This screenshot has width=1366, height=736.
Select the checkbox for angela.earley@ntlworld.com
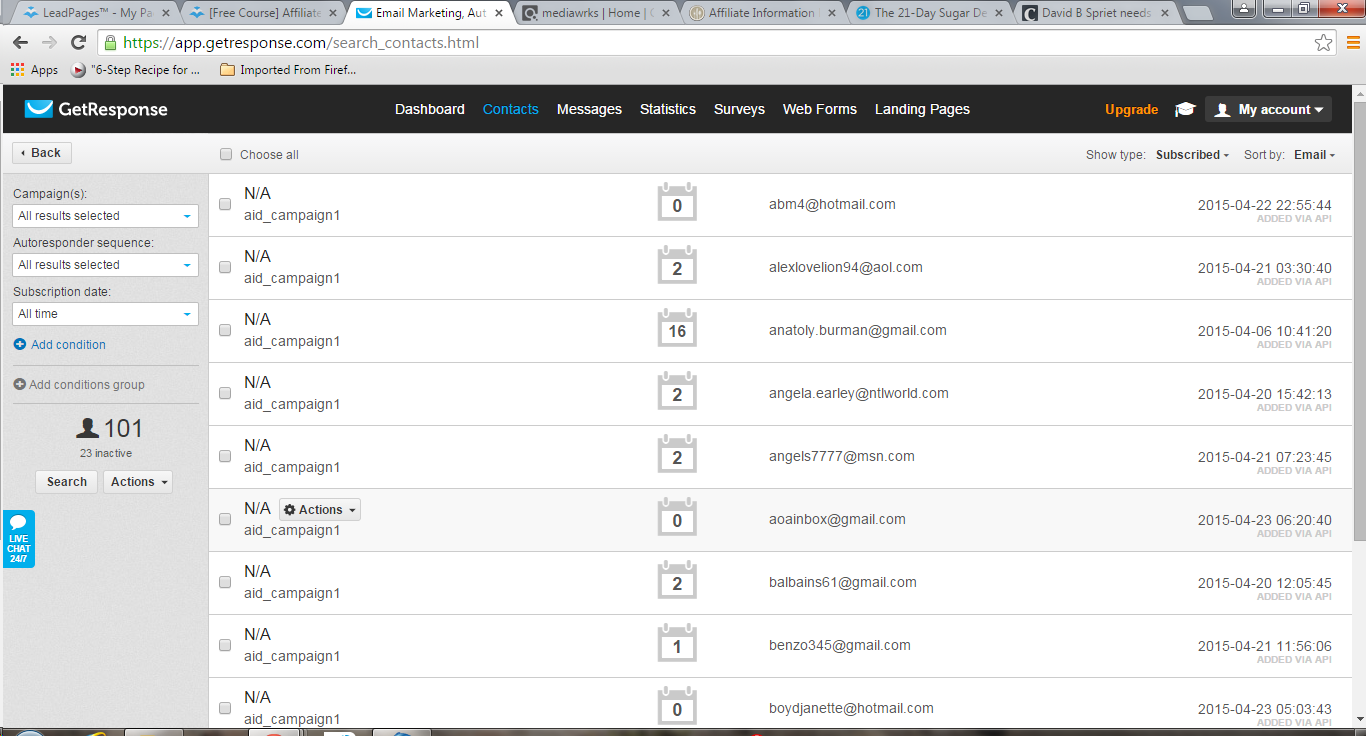point(225,393)
